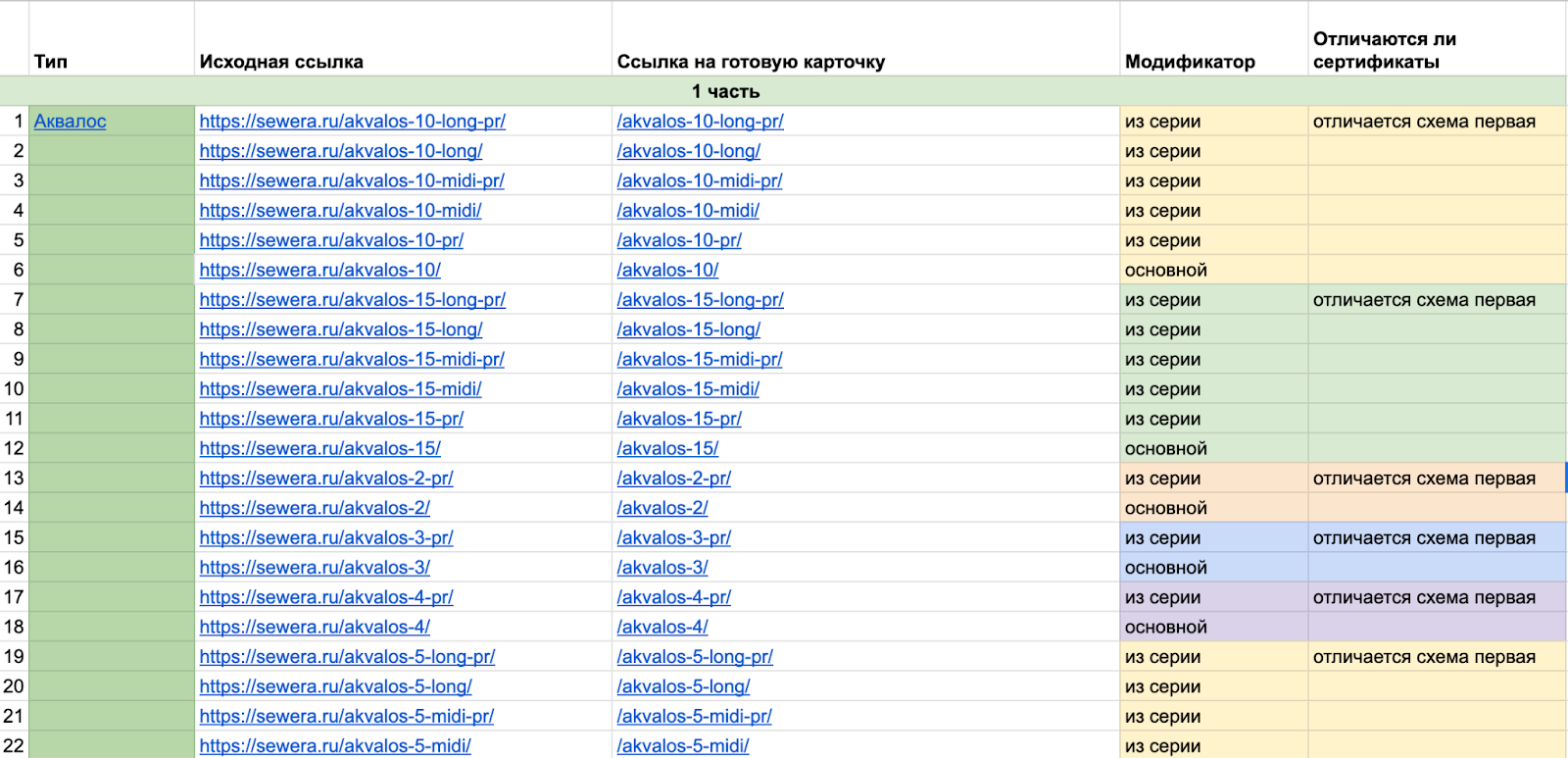Open link https://sewera.ru/akvalos-5-long-pr/
The image size is (1568, 758).
click(x=347, y=657)
